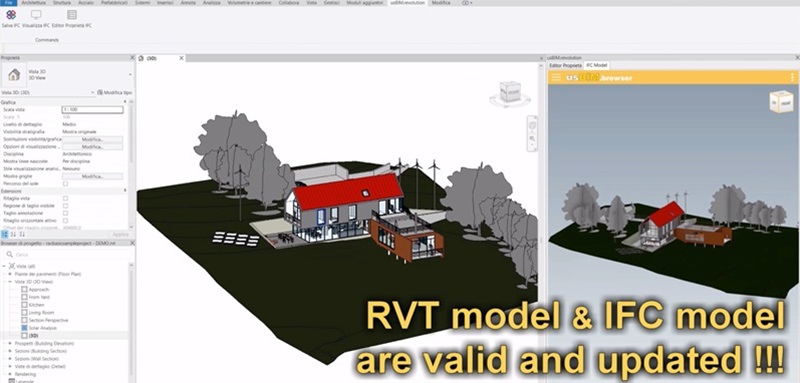Collapse the Viste (all) tree node

(5, 266)
